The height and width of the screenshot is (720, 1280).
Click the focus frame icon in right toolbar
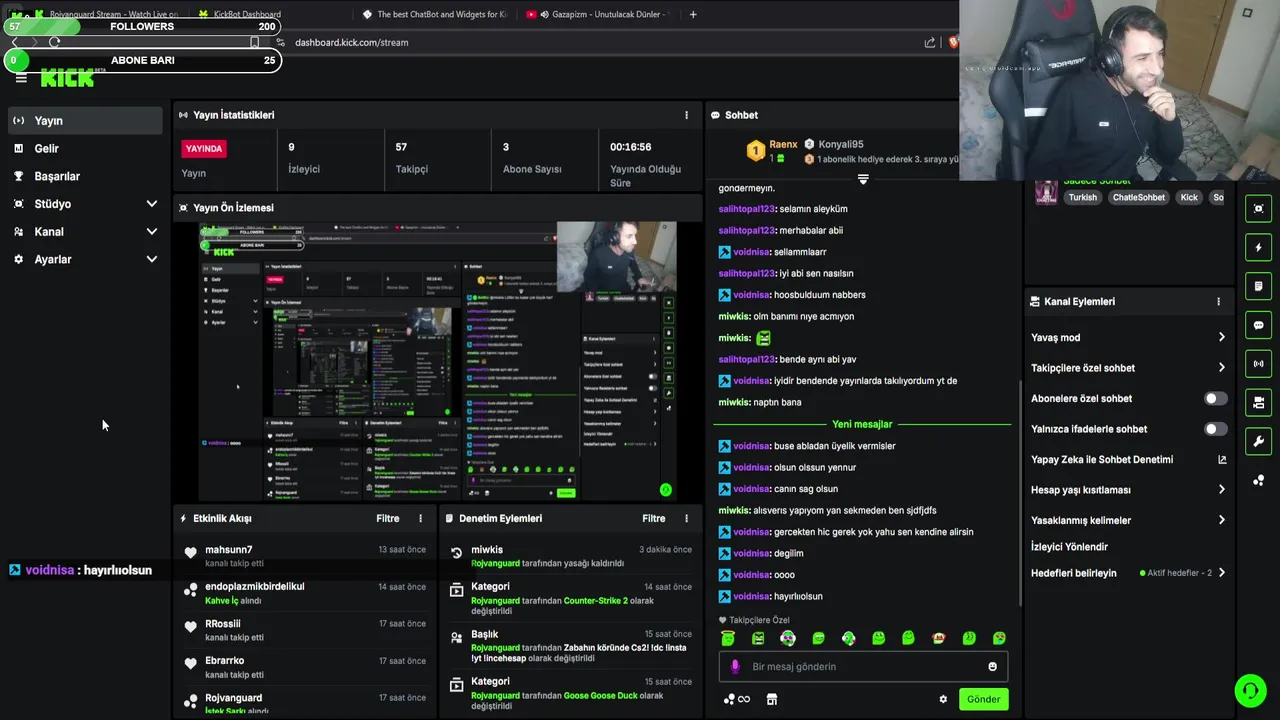pyautogui.click(x=1258, y=209)
